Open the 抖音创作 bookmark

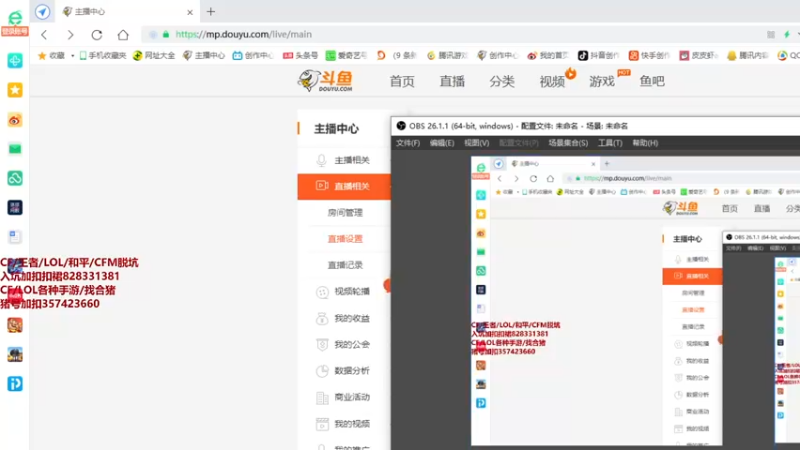coord(598,56)
